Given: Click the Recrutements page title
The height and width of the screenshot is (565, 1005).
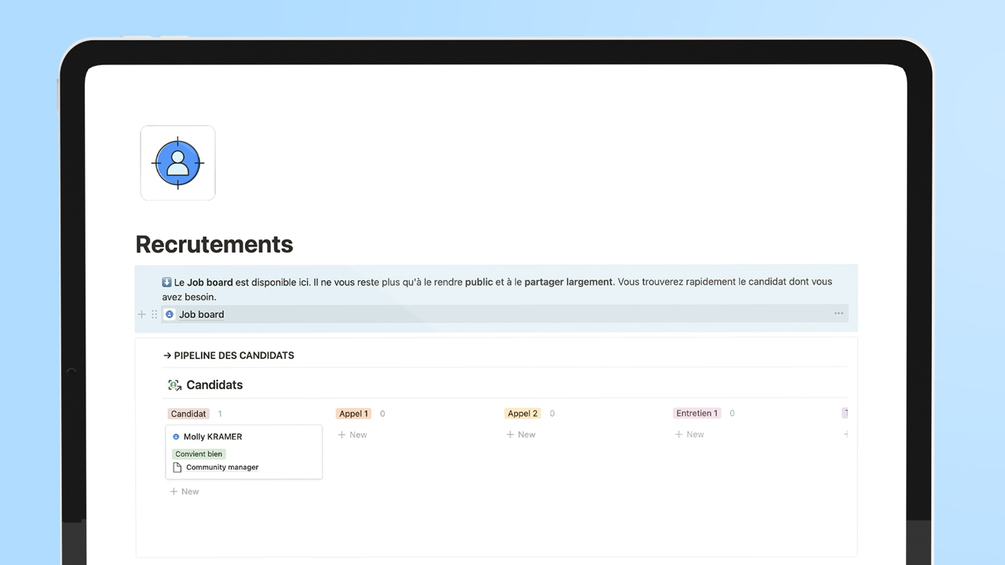Looking at the screenshot, I should (214, 244).
